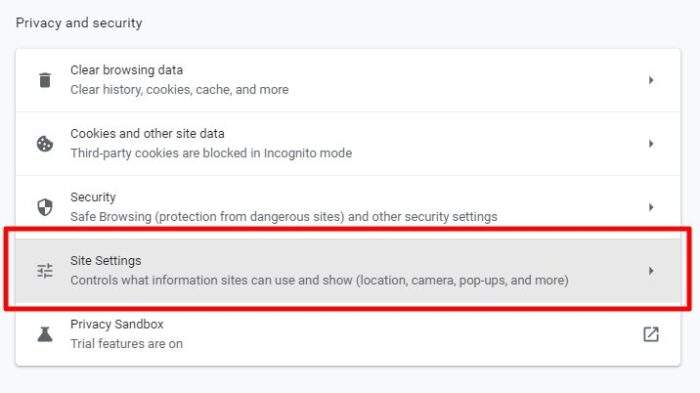Click the cookie icon
The height and width of the screenshot is (393, 700).
[45, 144]
